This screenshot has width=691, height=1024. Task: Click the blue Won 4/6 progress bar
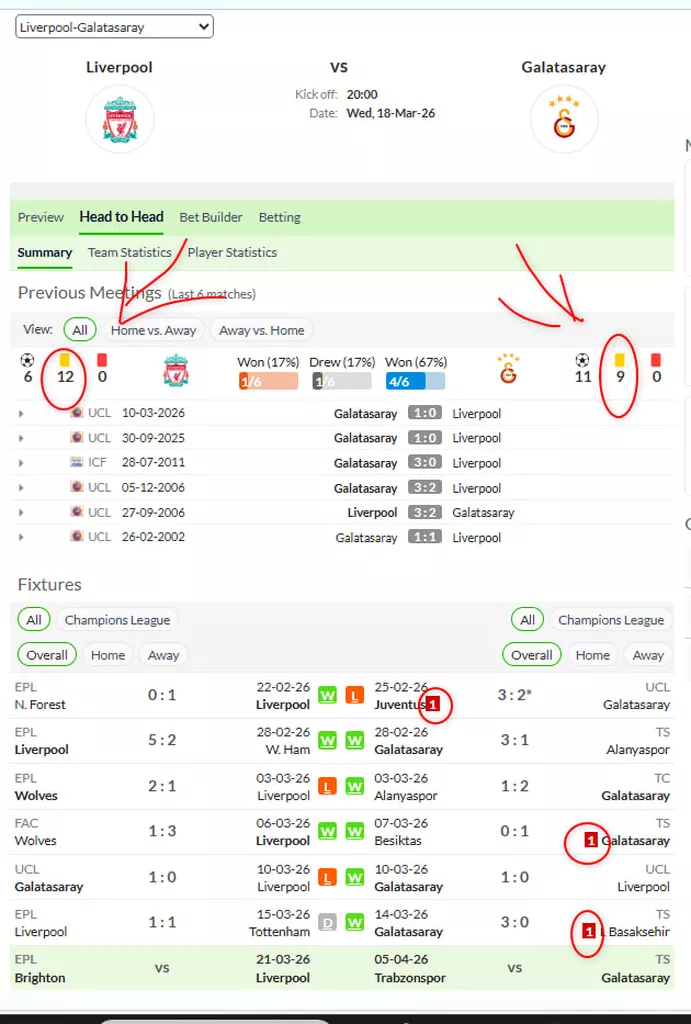415,381
